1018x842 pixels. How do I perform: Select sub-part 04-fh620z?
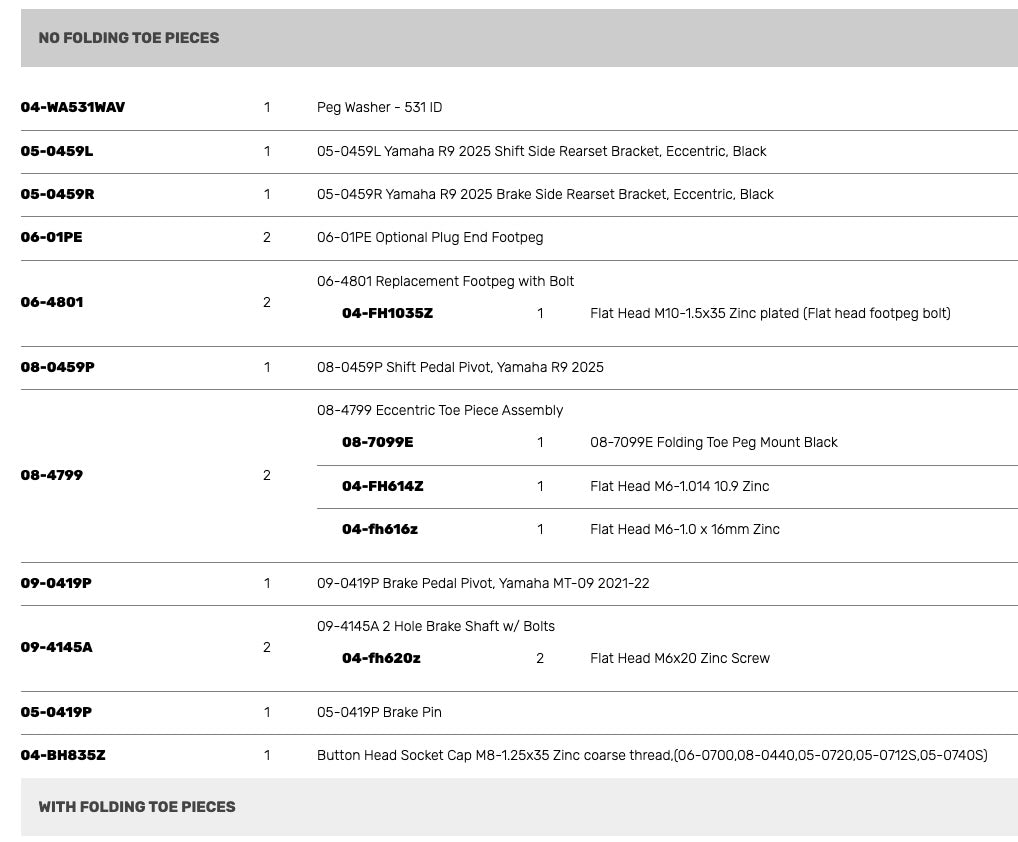(x=381, y=658)
